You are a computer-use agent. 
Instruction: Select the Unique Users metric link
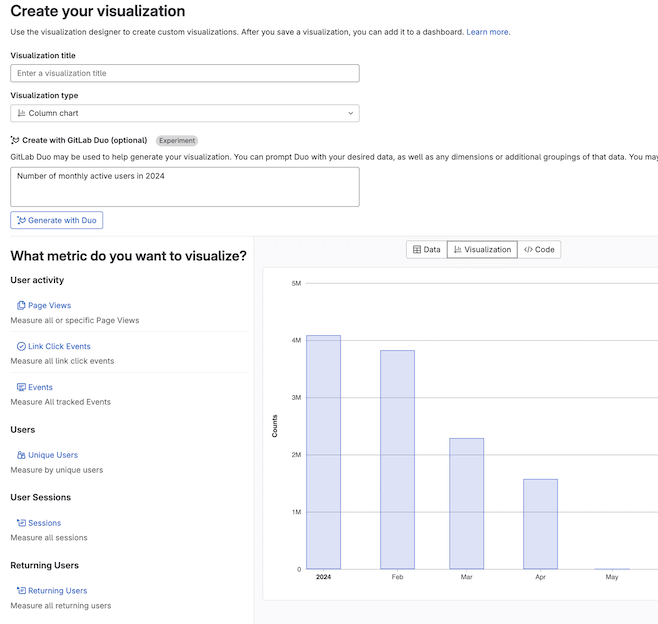[x=53, y=455]
